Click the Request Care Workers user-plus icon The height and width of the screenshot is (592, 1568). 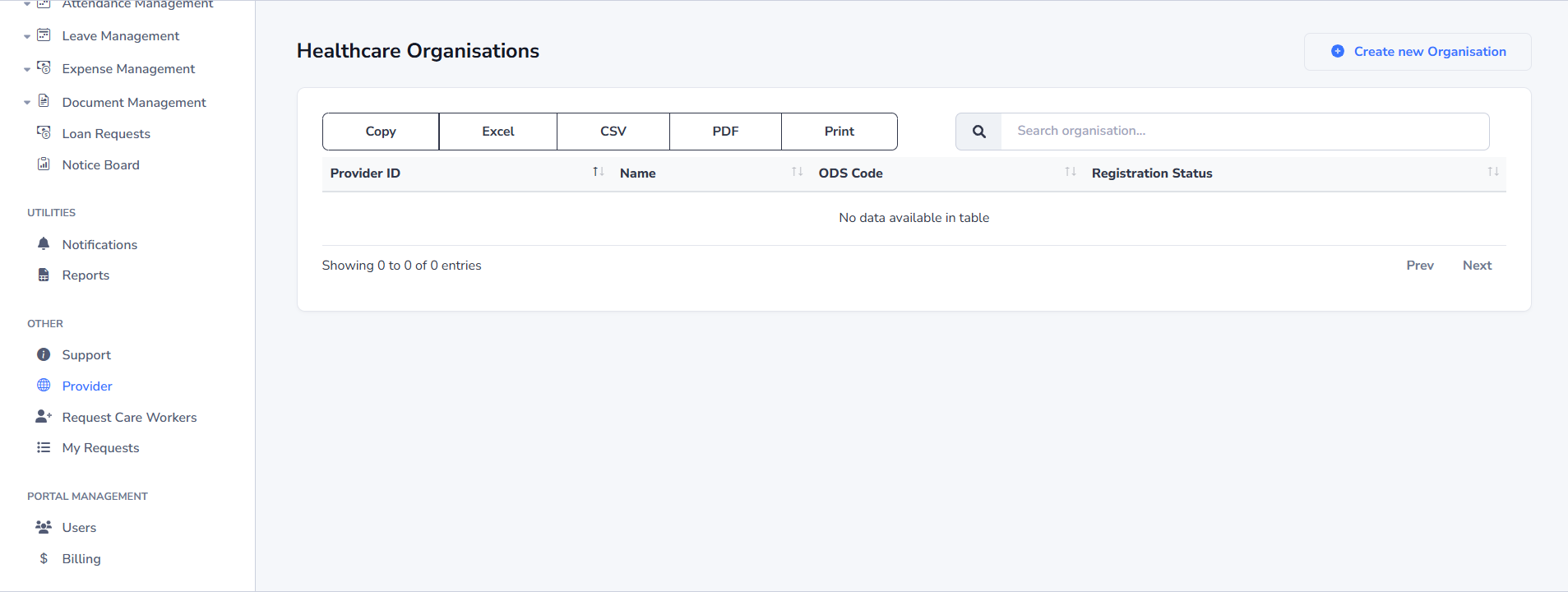point(44,417)
